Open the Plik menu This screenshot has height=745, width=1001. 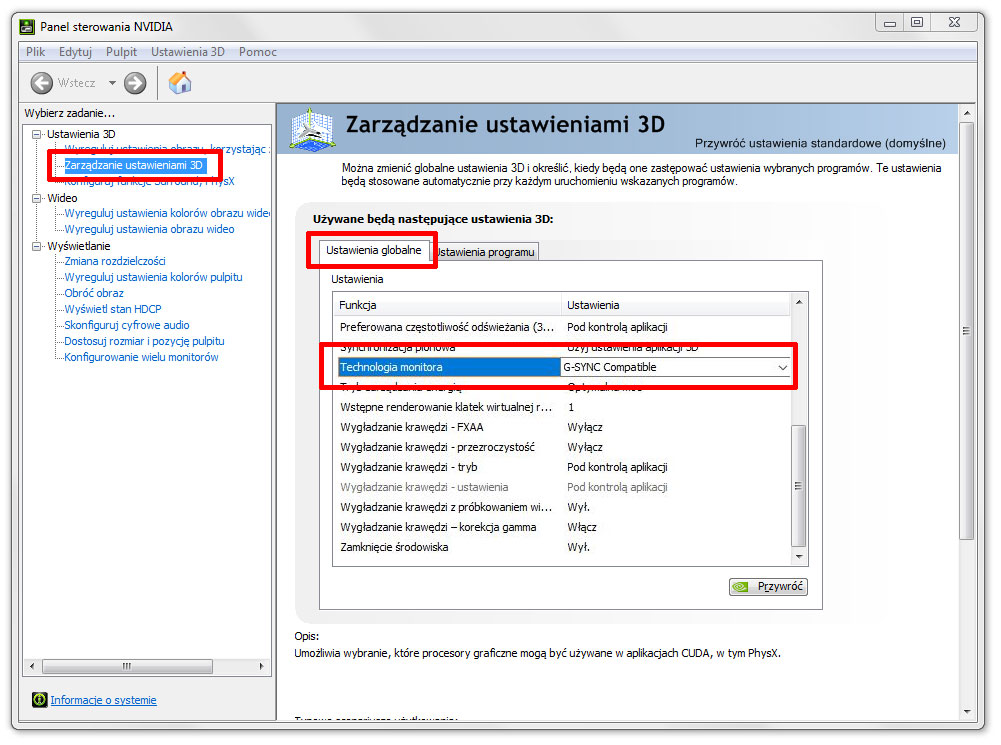pyautogui.click(x=35, y=52)
